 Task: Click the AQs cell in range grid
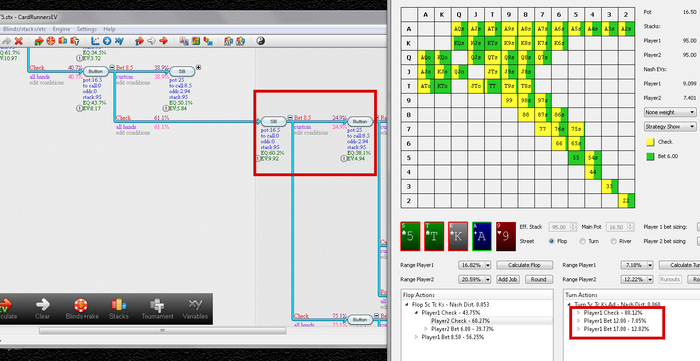(x=459, y=29)
